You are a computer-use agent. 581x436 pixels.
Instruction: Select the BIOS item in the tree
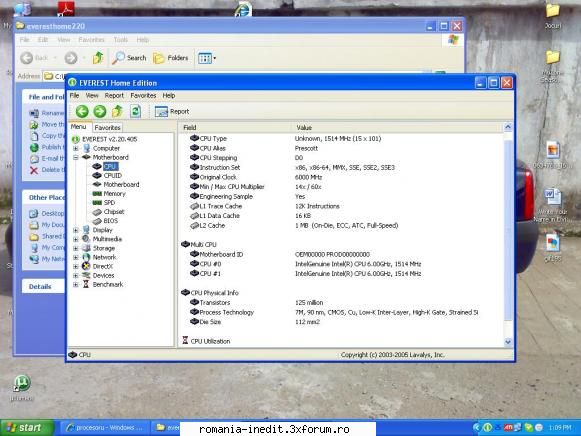coord(110,221)
